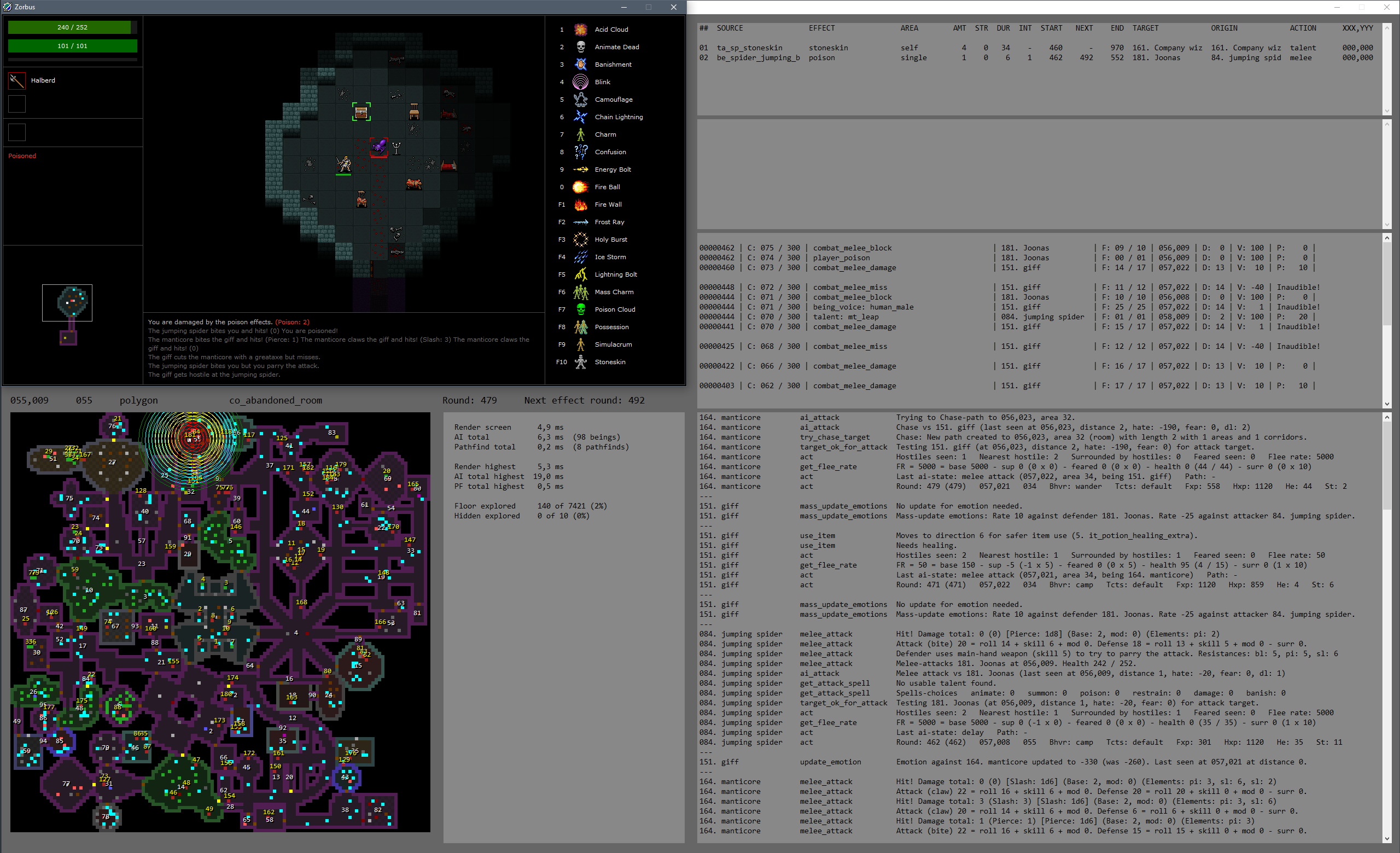Image resolution: width=1400 pixels, height=853 pixels.
Task: Pick the Fire Ball spell icon
Action: click(x=580, y=187)
